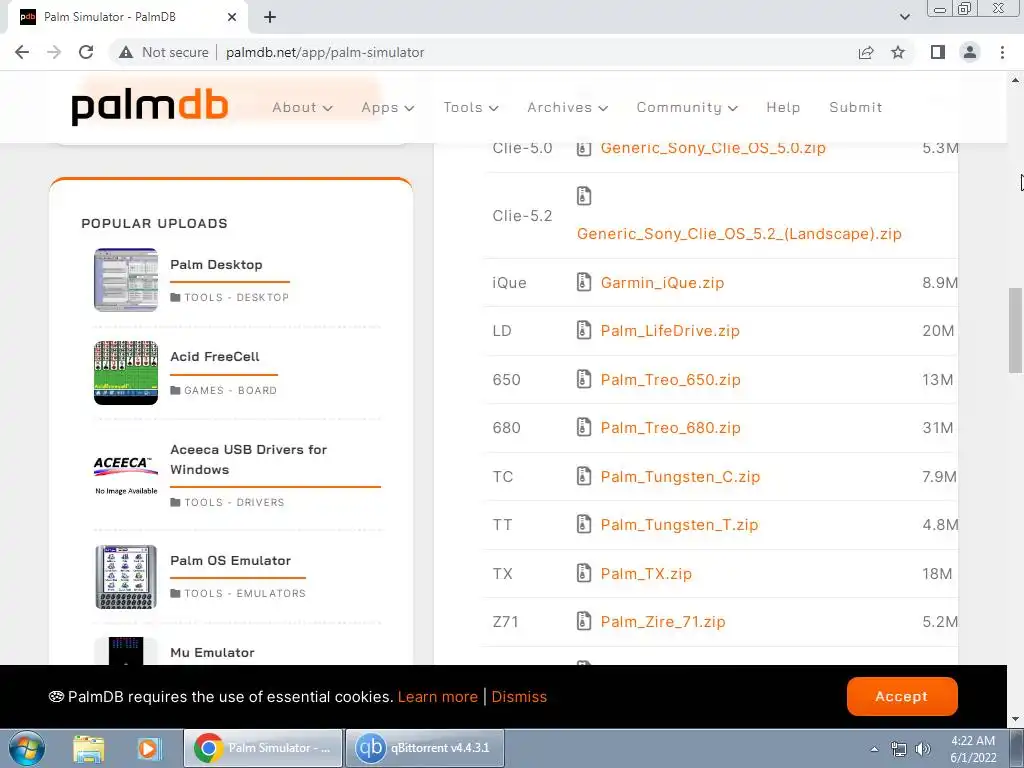
Task: Share this page from the address bar
Action: pos(866,52)
